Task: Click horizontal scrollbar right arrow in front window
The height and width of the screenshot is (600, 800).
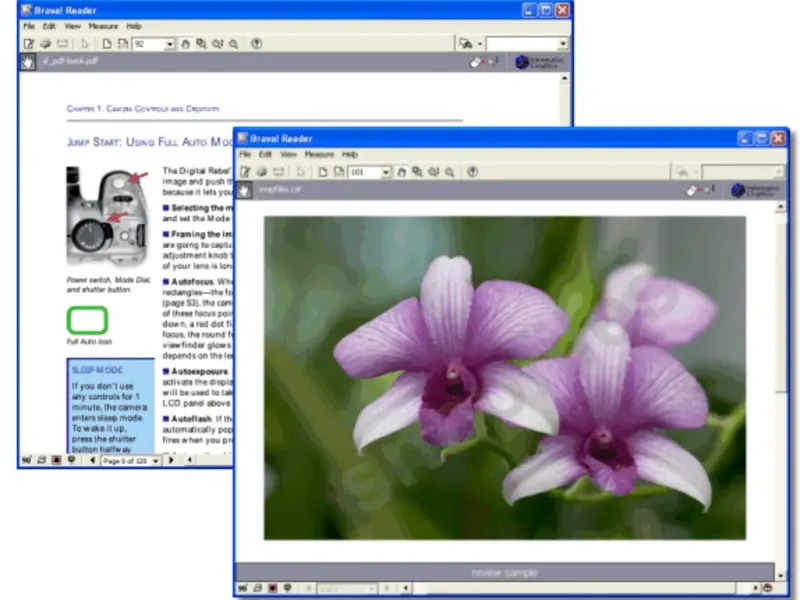Action: (x=756, y=588)
